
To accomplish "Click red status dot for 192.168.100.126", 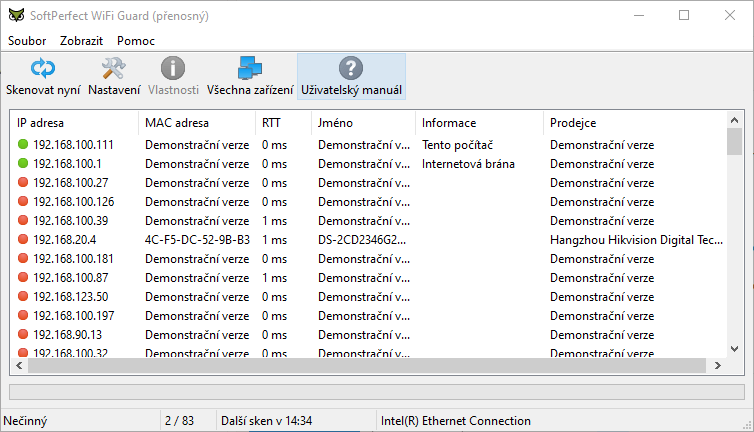I will 23,202.
